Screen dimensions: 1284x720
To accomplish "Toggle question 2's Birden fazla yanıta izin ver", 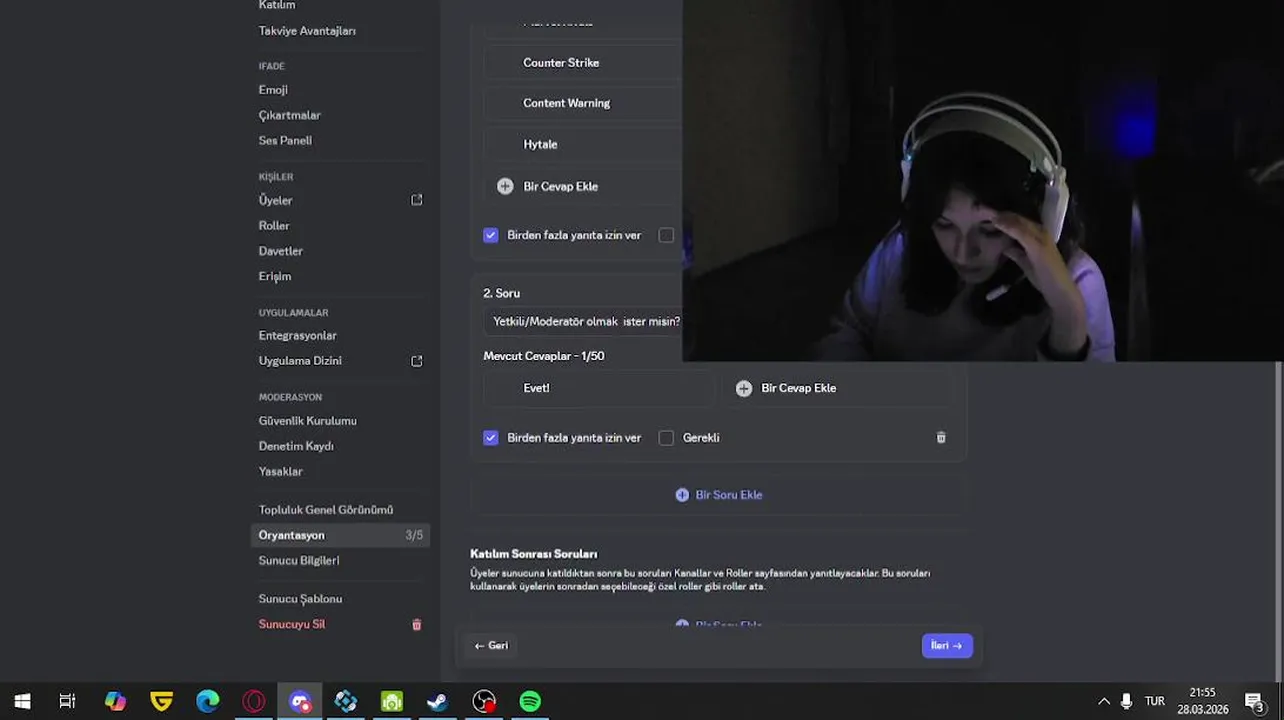I will 490,438.
